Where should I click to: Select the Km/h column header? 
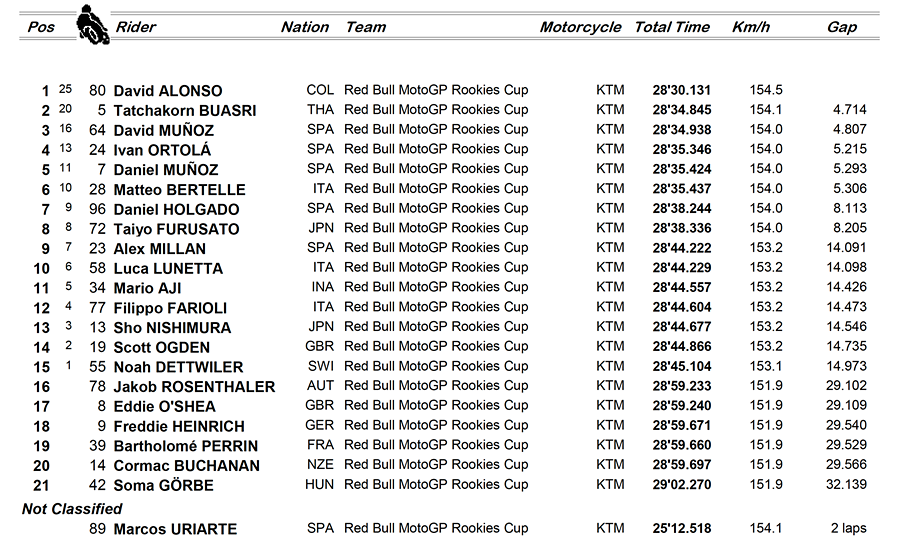click(751, 27)
